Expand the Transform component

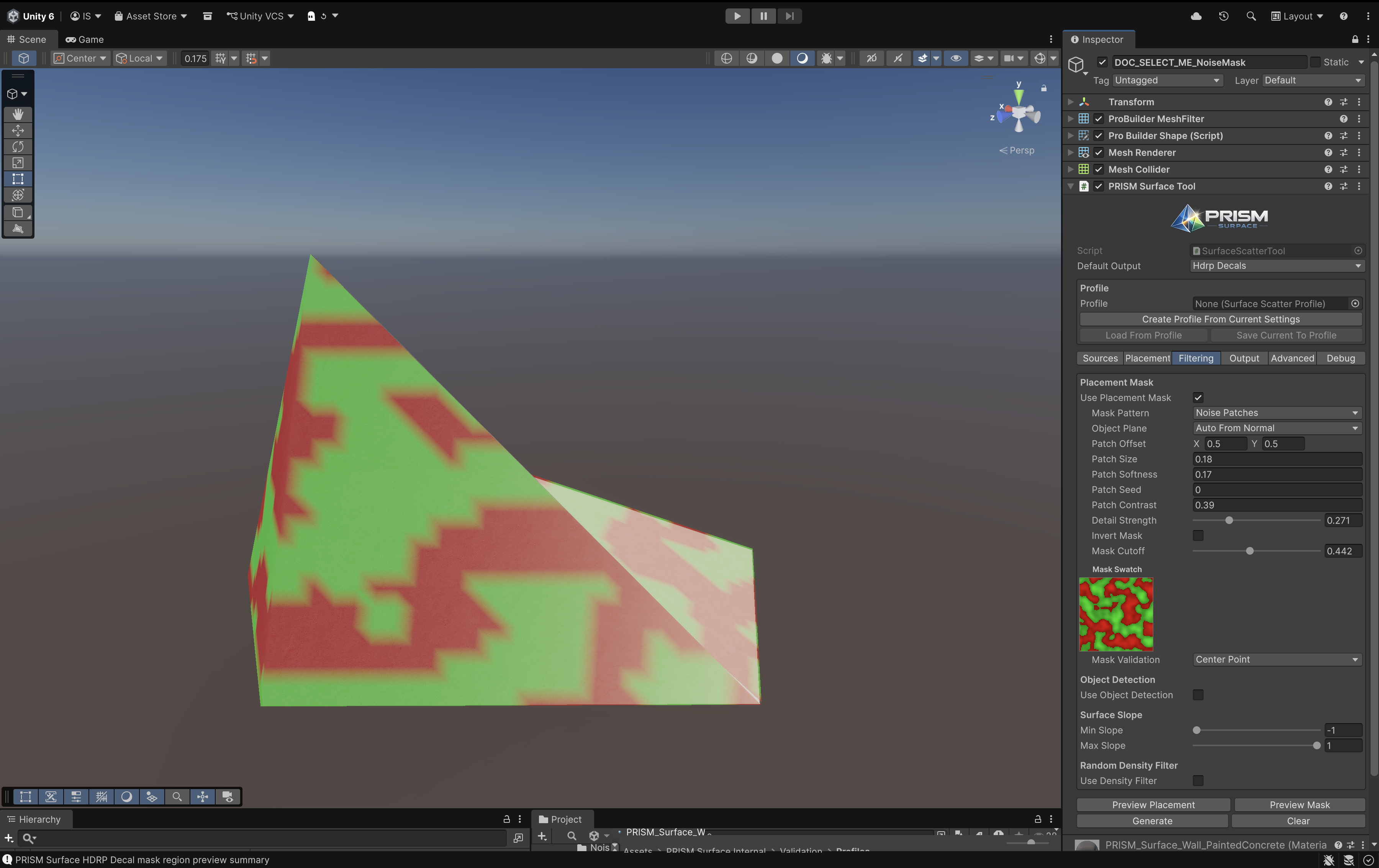point(1070,102)
